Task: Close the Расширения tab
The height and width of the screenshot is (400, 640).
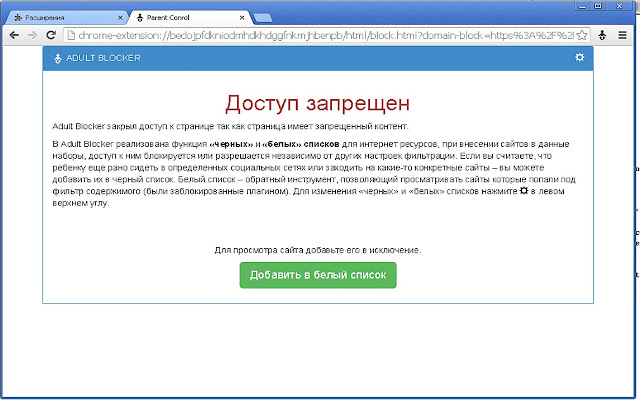Action: click(120, 18)
